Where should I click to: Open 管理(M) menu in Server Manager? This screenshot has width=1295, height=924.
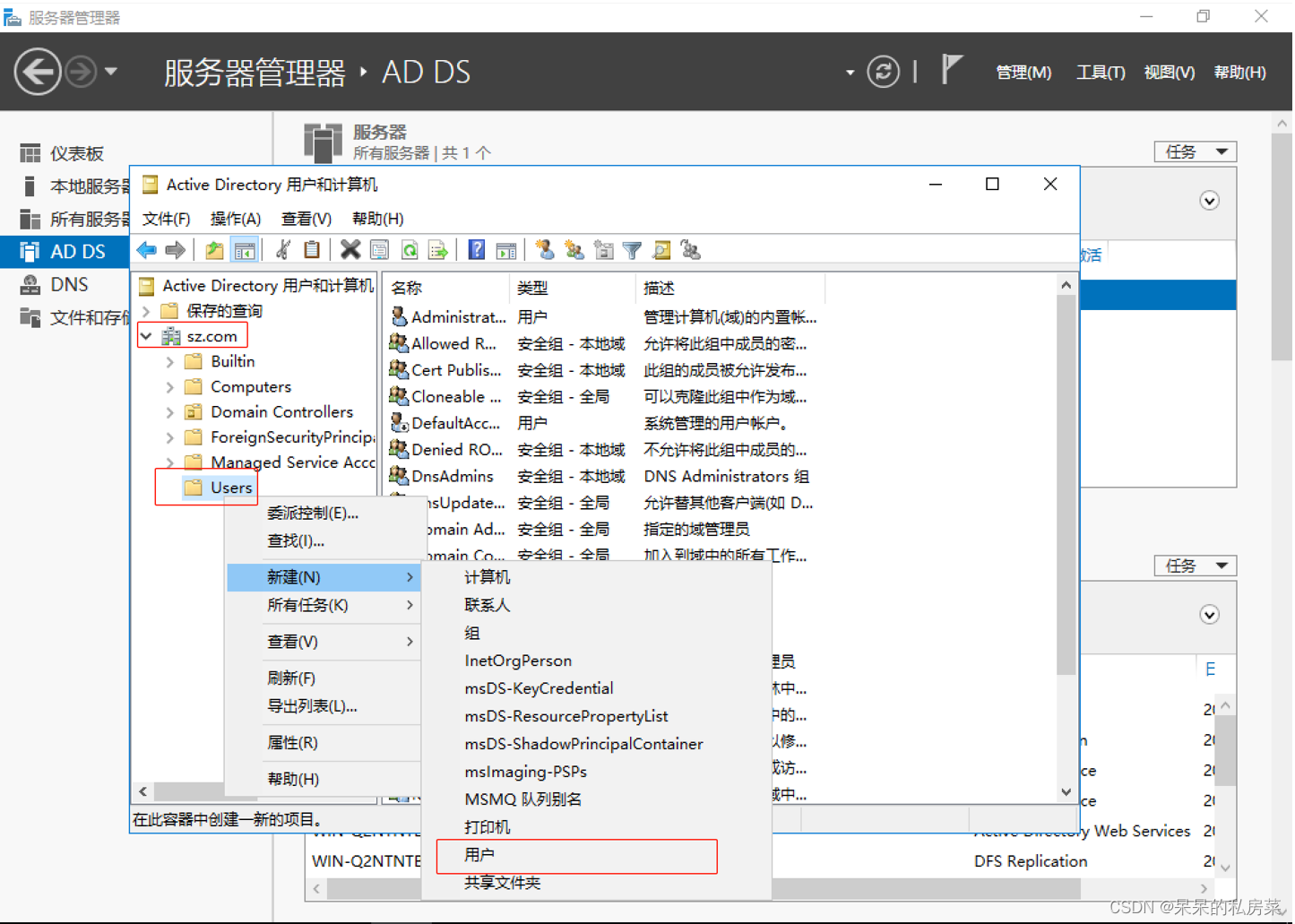click(x=1023, y=72)
